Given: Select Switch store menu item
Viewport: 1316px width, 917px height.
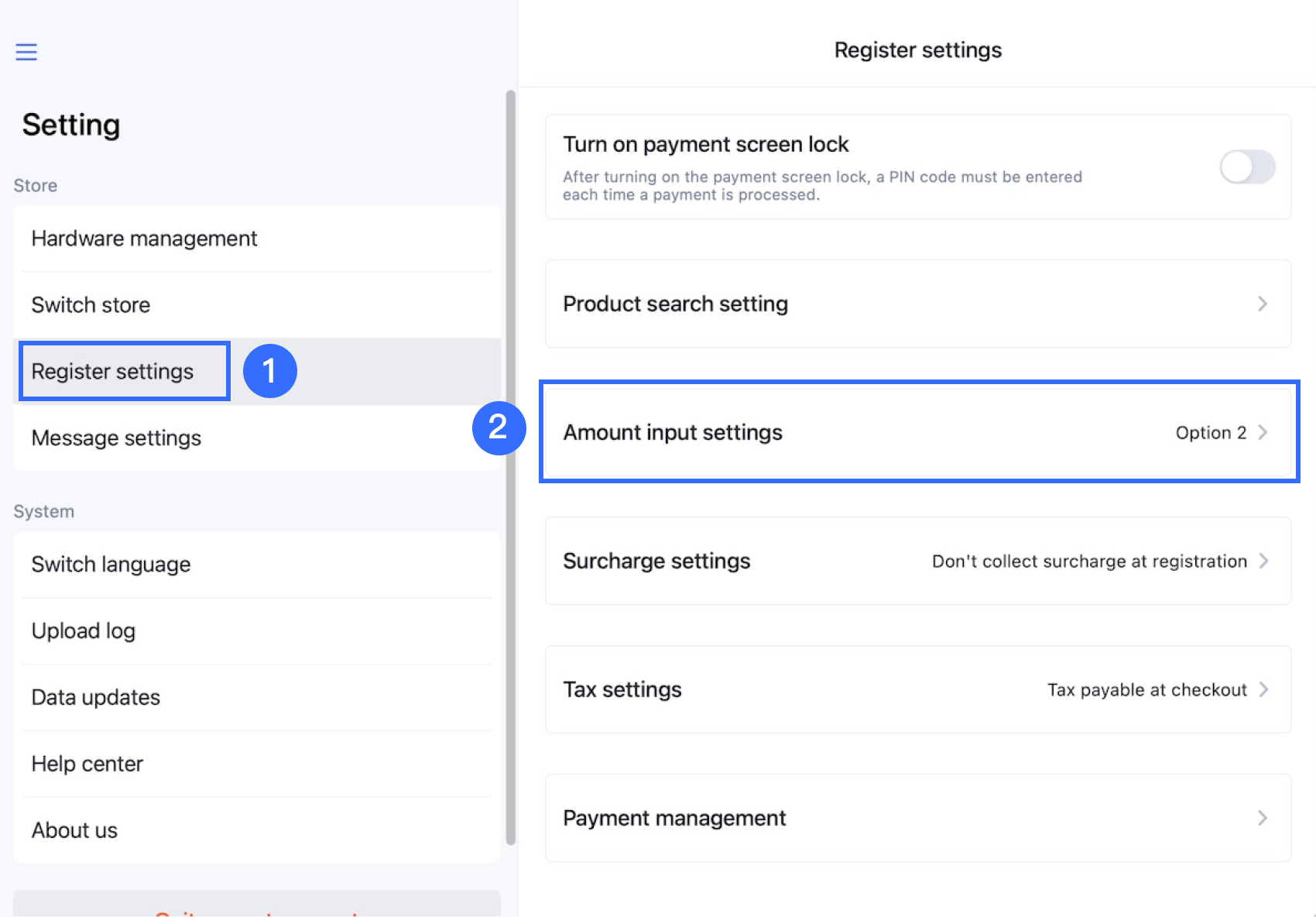Looking at the screenshot, I should [x=91, y=305].
